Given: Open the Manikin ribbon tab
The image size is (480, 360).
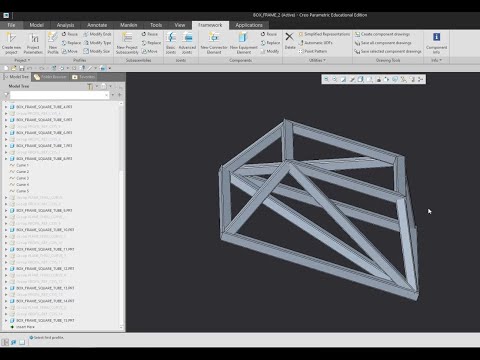Looking at the screenshot, I should click(129, 25).
